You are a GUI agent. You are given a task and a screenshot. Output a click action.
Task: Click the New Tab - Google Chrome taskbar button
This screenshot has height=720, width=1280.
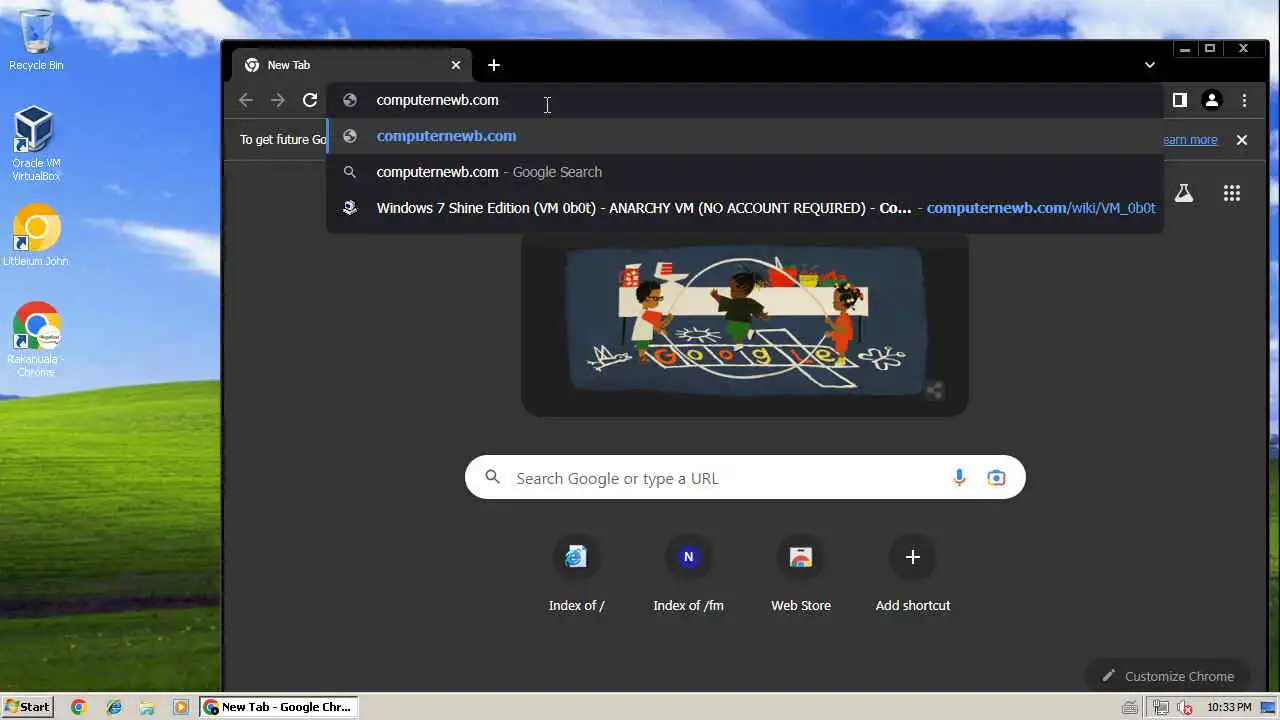[278, 707]
